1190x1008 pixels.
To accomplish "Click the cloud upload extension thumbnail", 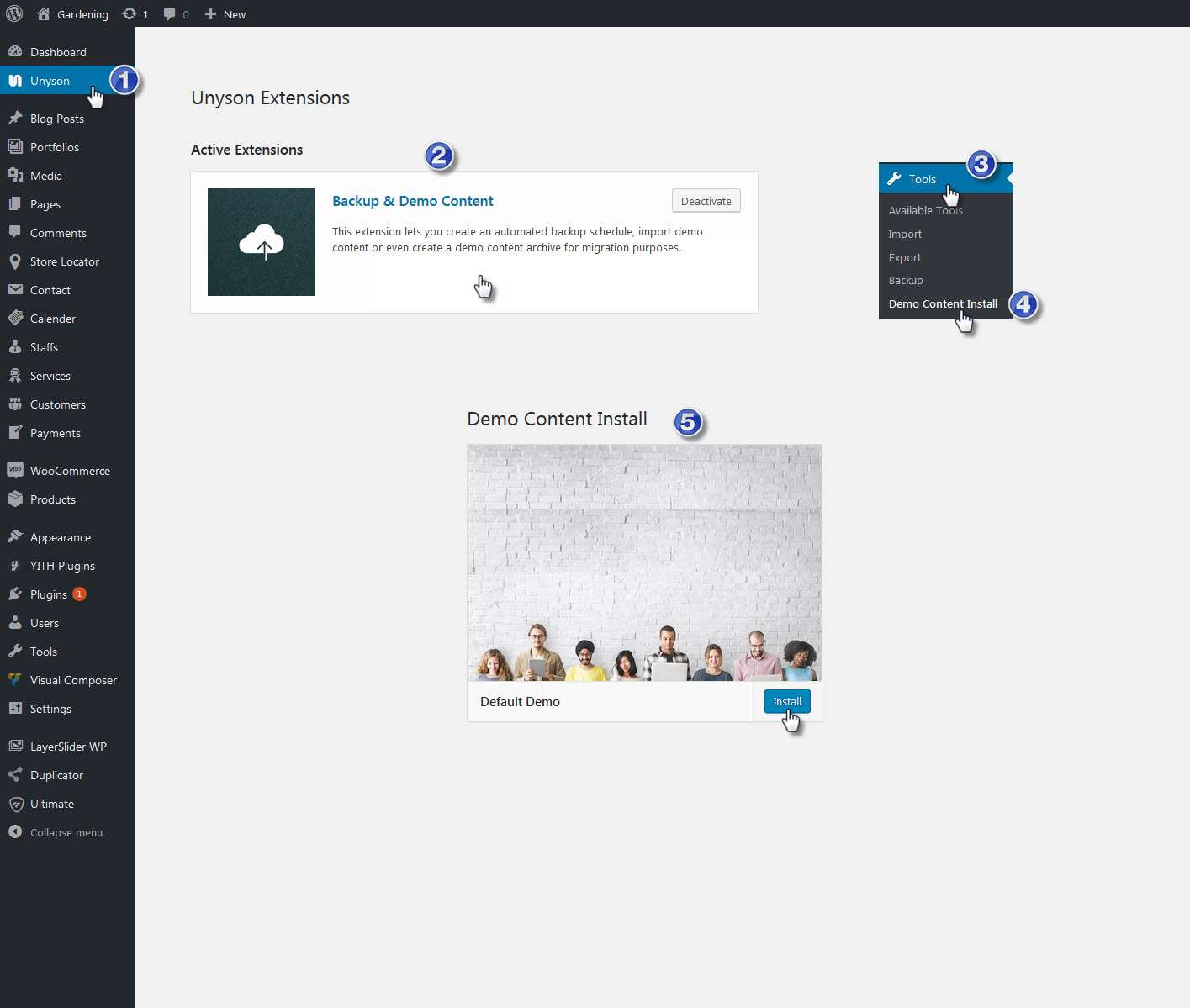I will (x=262, y=242).
